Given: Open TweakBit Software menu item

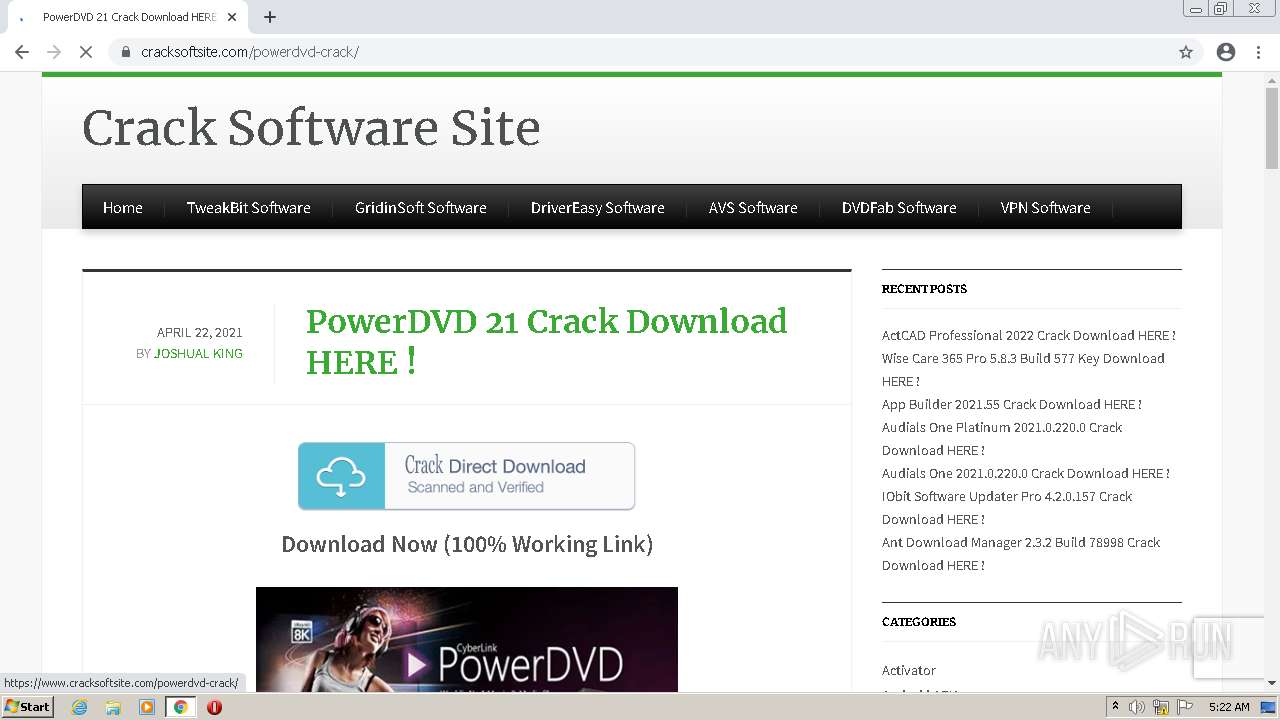Looking at the screenshot, I should (249, 208).
